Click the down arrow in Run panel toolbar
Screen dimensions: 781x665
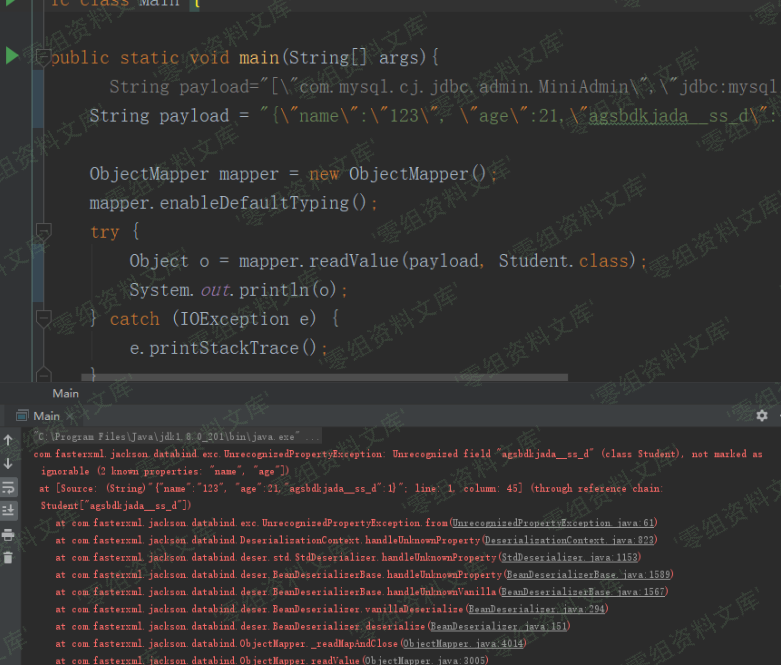(9, 464)
